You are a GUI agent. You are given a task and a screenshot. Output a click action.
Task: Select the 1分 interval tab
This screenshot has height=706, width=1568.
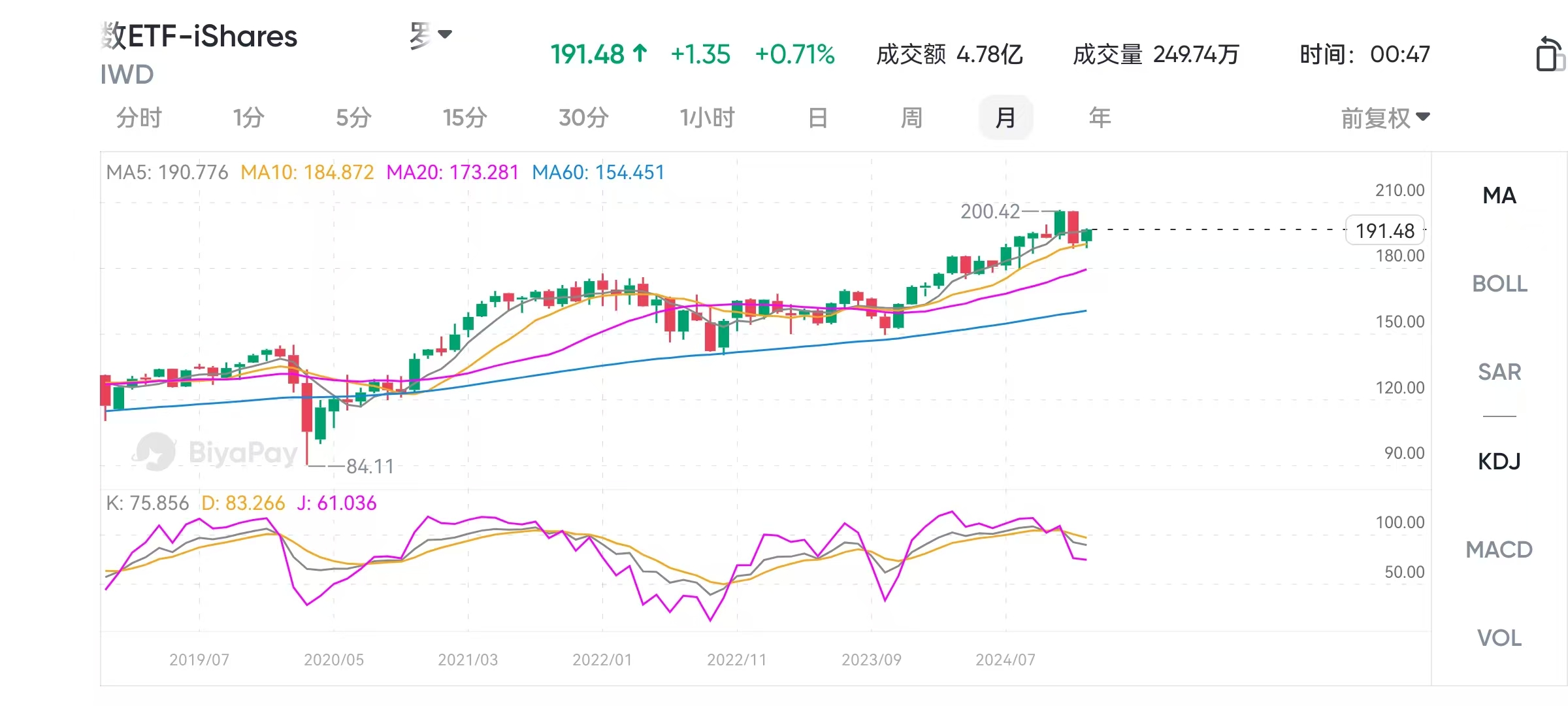(248, 118)
